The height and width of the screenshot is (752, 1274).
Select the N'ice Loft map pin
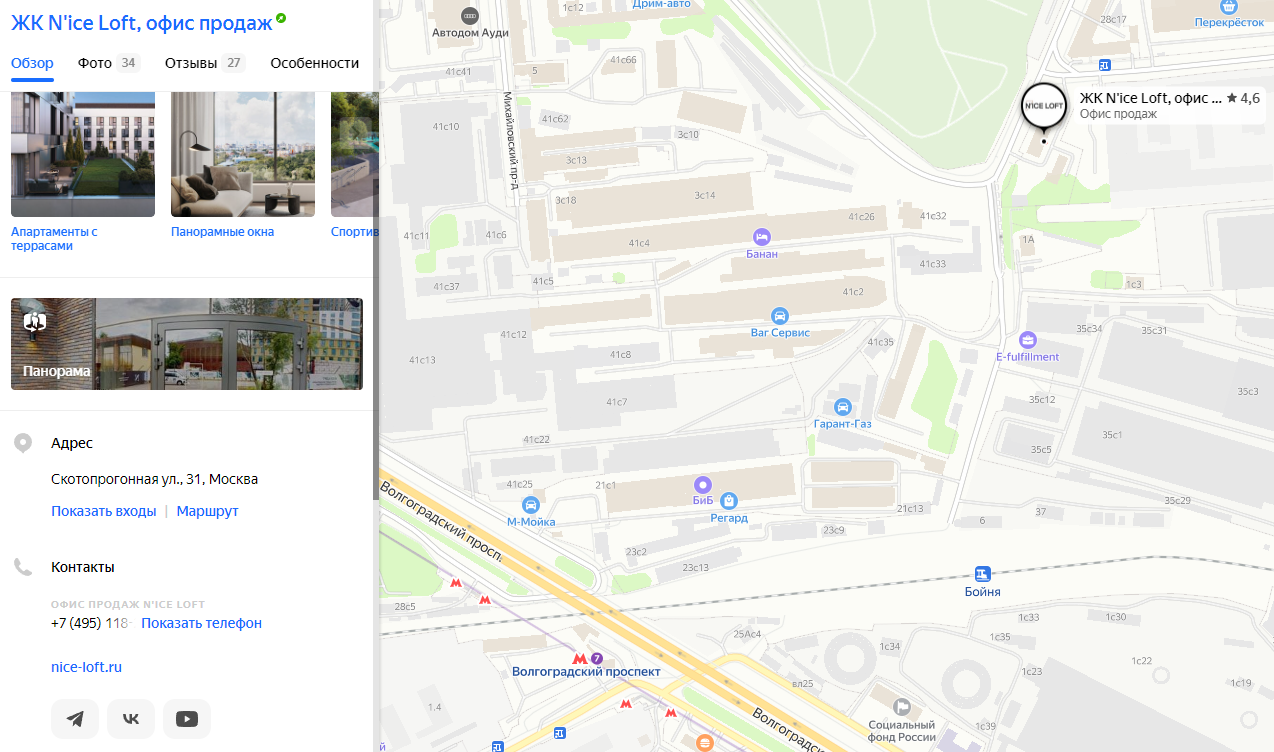click(1043, 107)
